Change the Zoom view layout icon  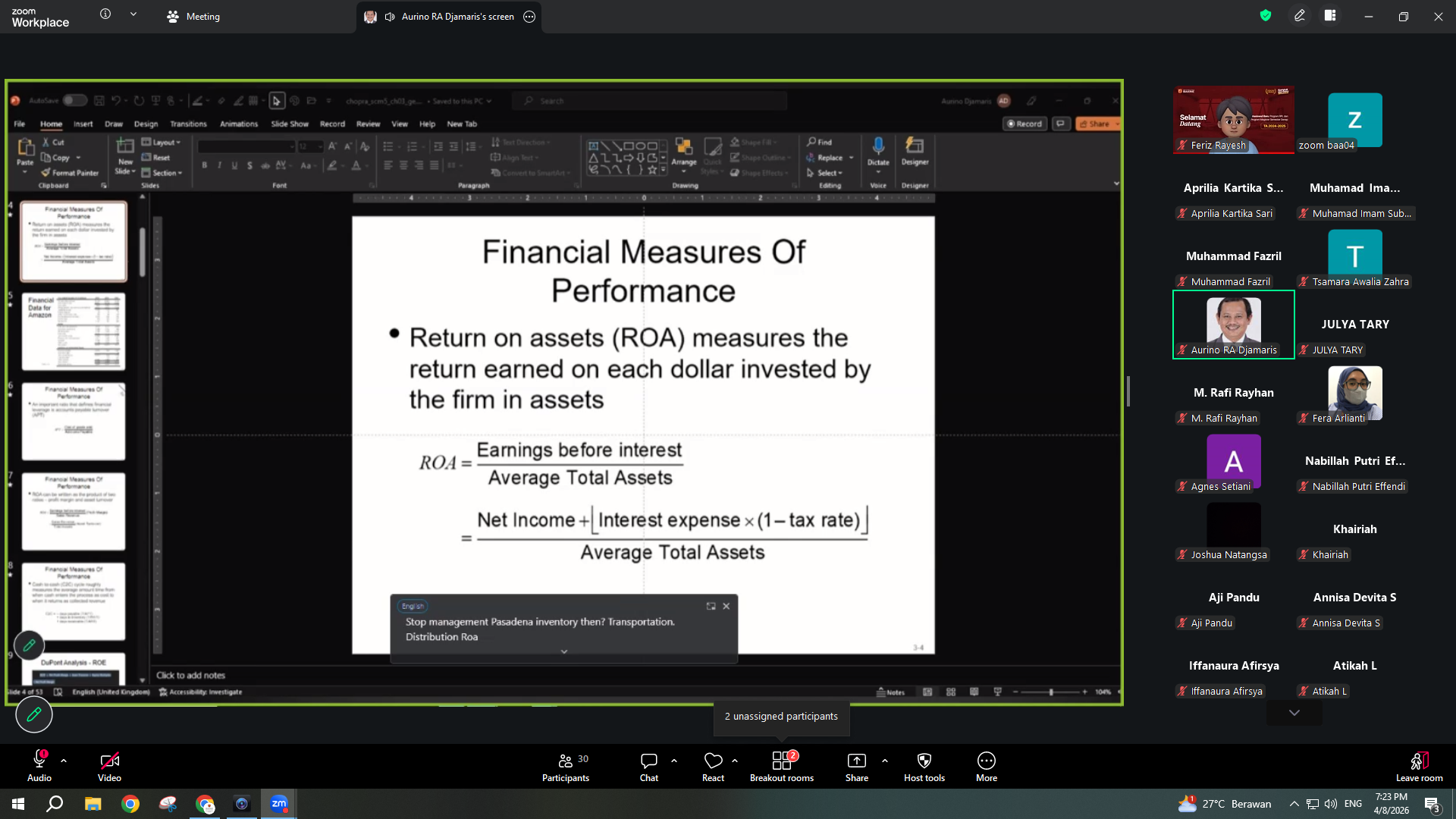(x=1330, y=15)
